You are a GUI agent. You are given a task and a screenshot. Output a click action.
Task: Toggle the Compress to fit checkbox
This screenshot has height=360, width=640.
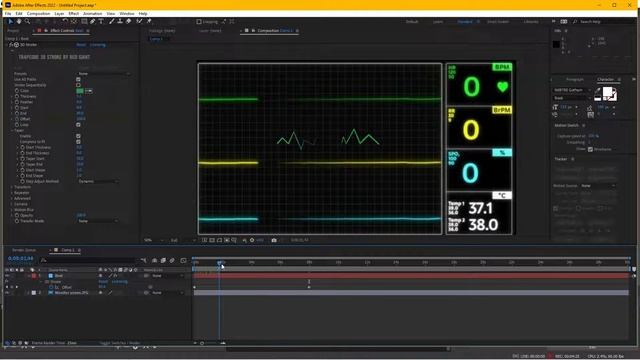click(78, 142)
